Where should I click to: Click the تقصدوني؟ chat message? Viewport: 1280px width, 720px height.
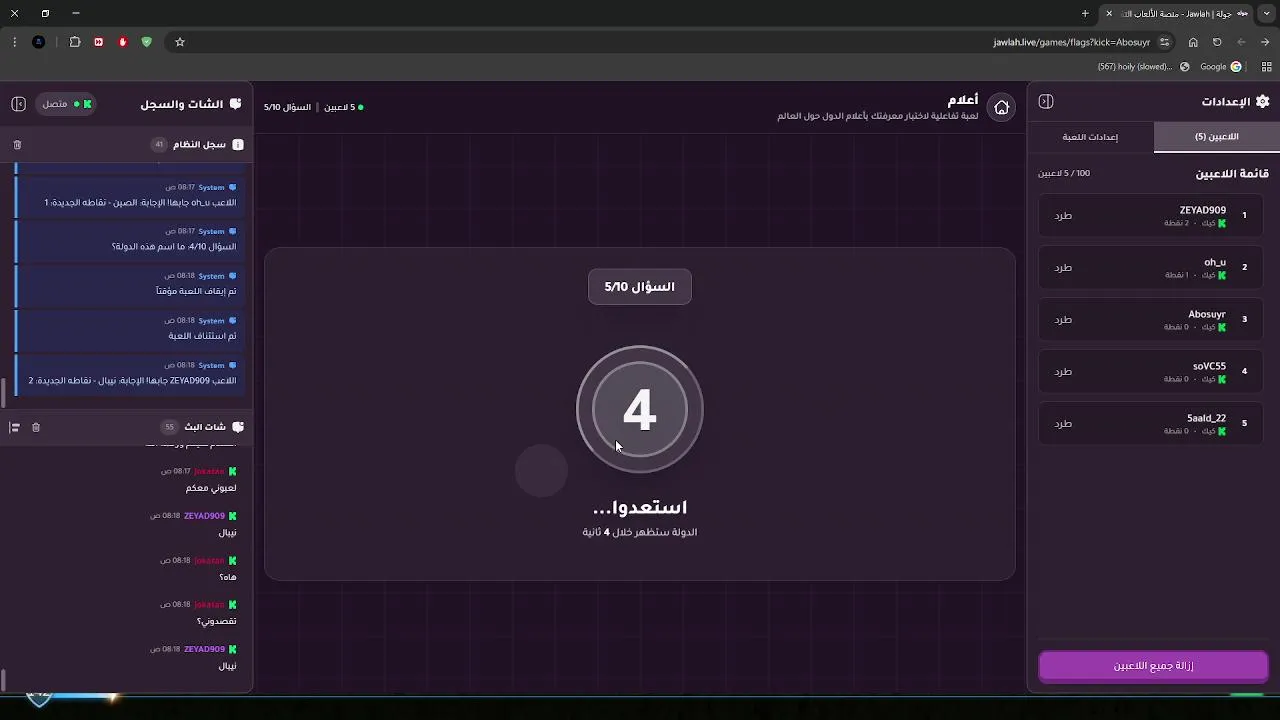click(x=216, y=621)
